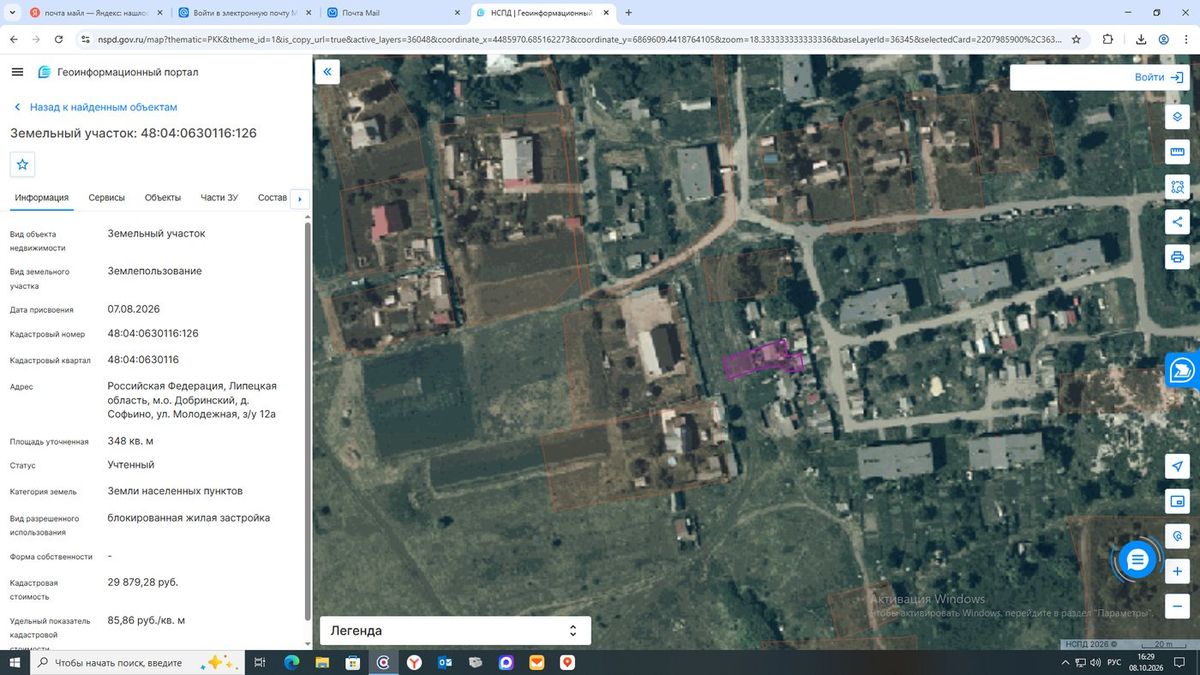1200x675 pixels.
Task: Go back via Назад к найденным объектам
Action: pyautogui.click(x=95, y=107)
